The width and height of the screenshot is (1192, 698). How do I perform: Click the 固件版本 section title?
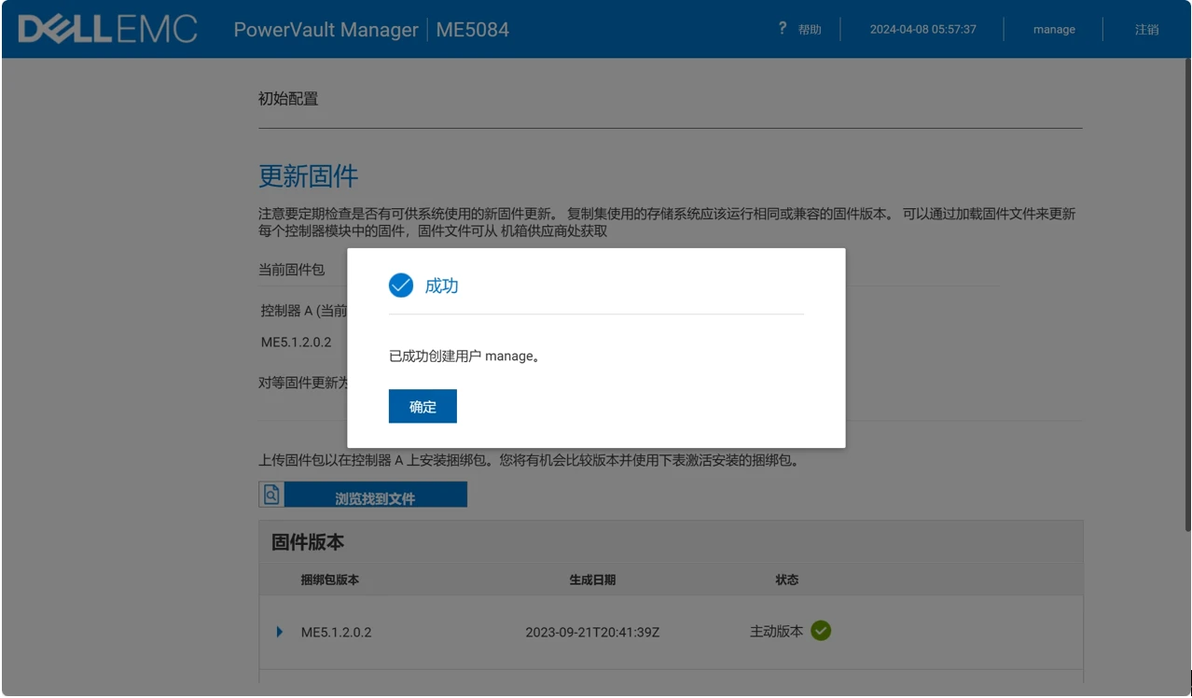[x=308, y=542]
